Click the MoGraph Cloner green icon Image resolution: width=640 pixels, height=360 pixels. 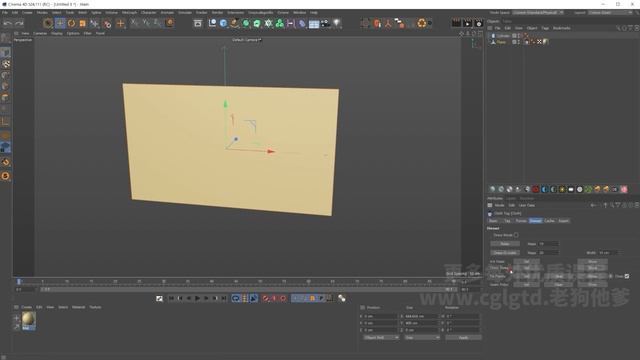[280, 23]
